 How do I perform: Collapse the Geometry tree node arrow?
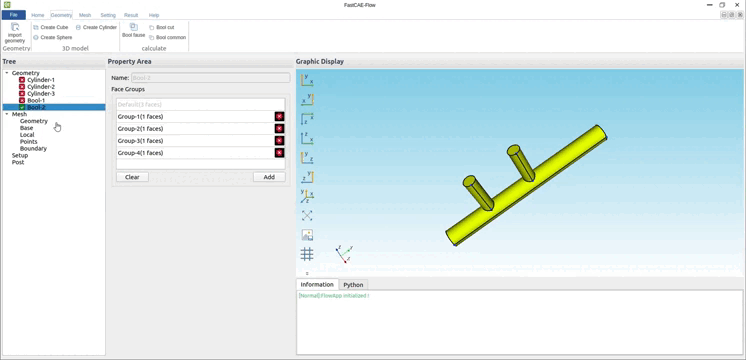7,73
